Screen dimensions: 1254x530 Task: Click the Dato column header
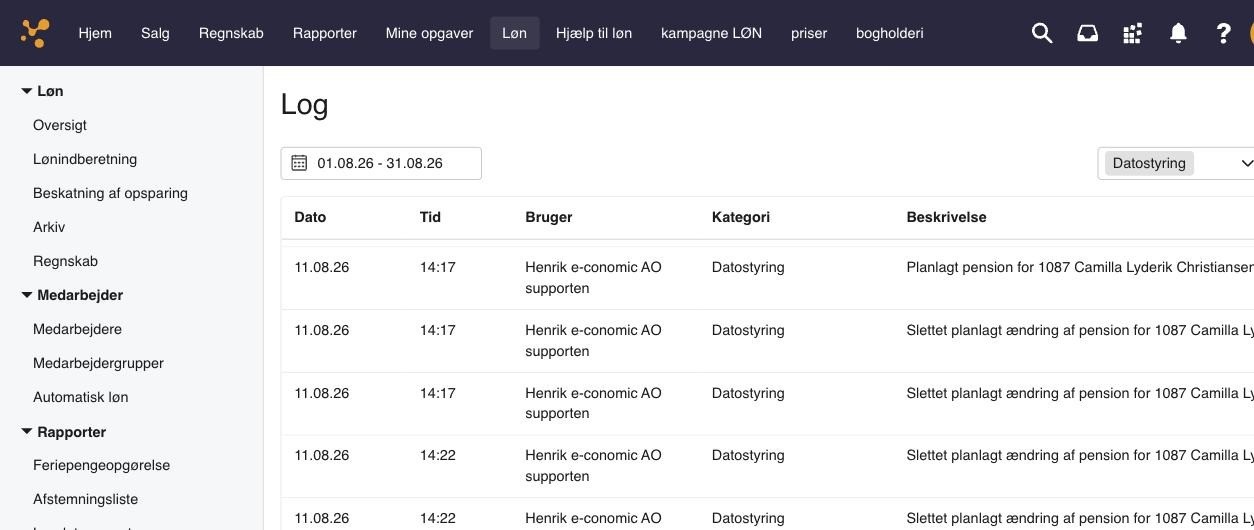pos(310,217)
